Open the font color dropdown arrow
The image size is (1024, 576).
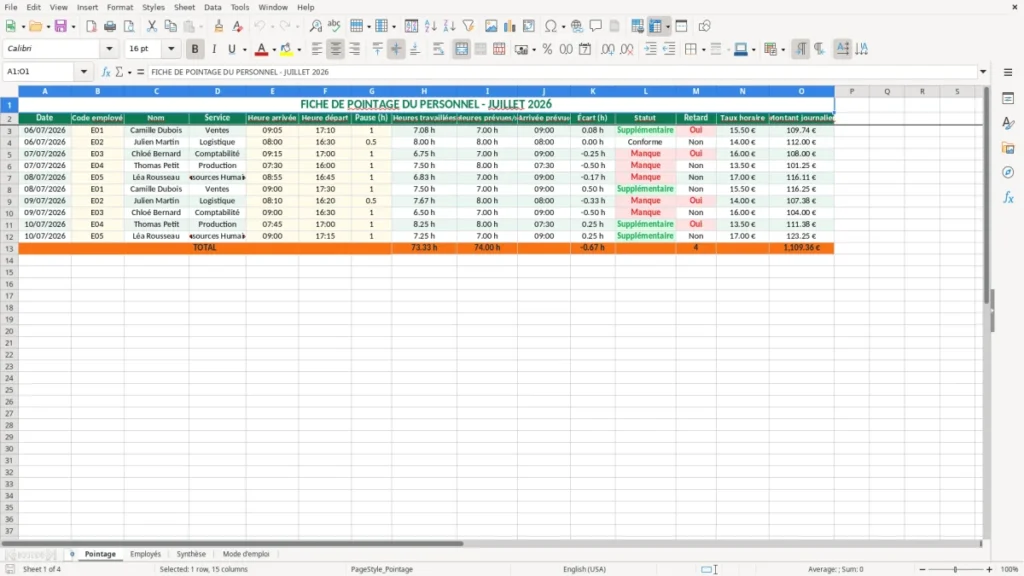coord(274,49)
